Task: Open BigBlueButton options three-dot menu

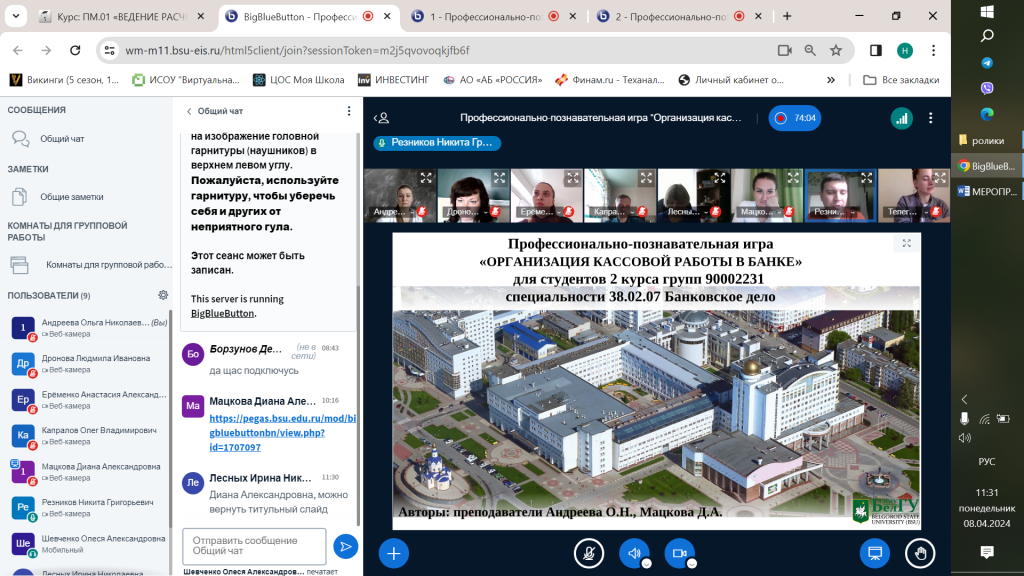Action: [x=931, y=118]
